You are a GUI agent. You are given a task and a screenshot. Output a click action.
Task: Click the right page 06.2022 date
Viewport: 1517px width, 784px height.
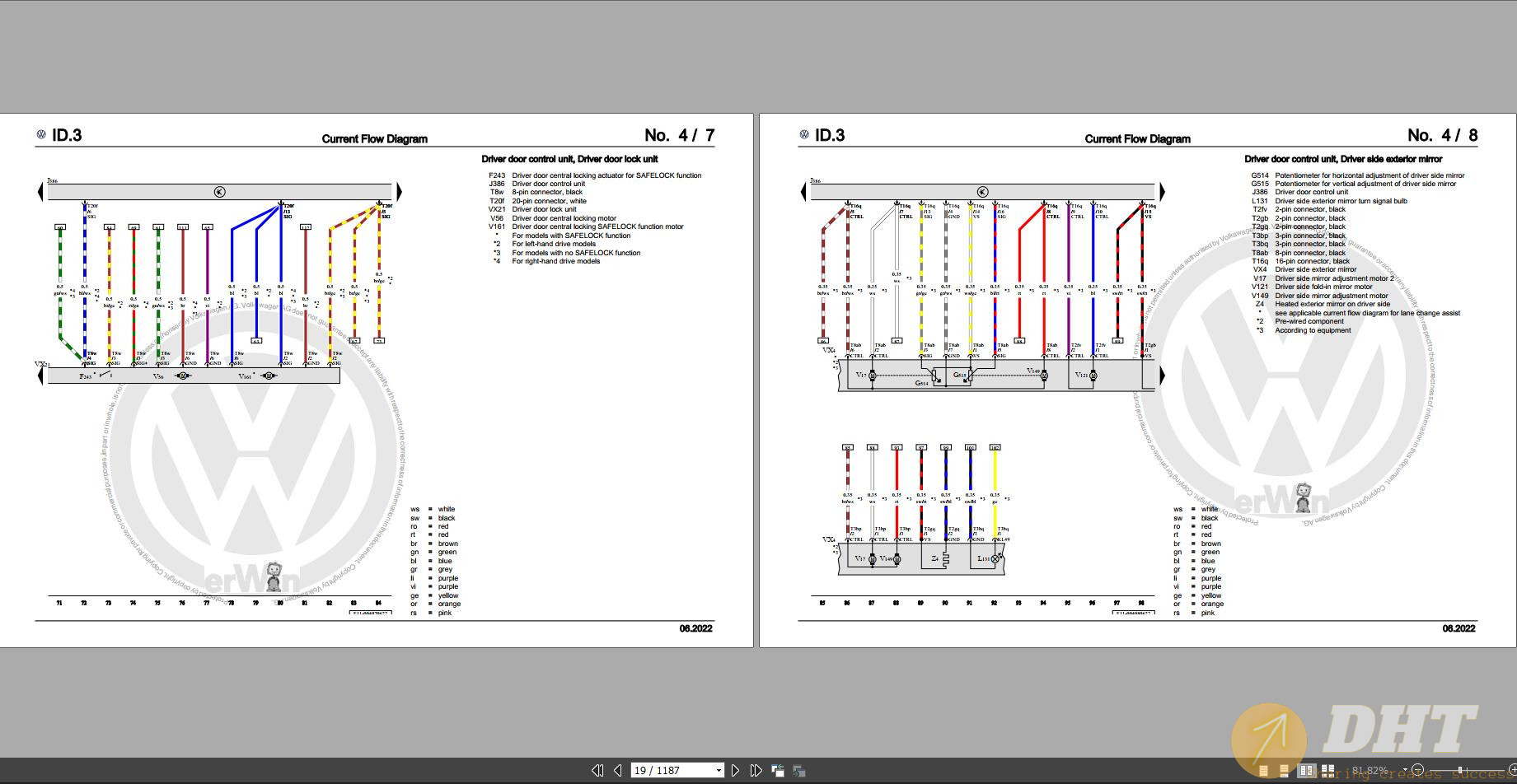coord(1458,628)
